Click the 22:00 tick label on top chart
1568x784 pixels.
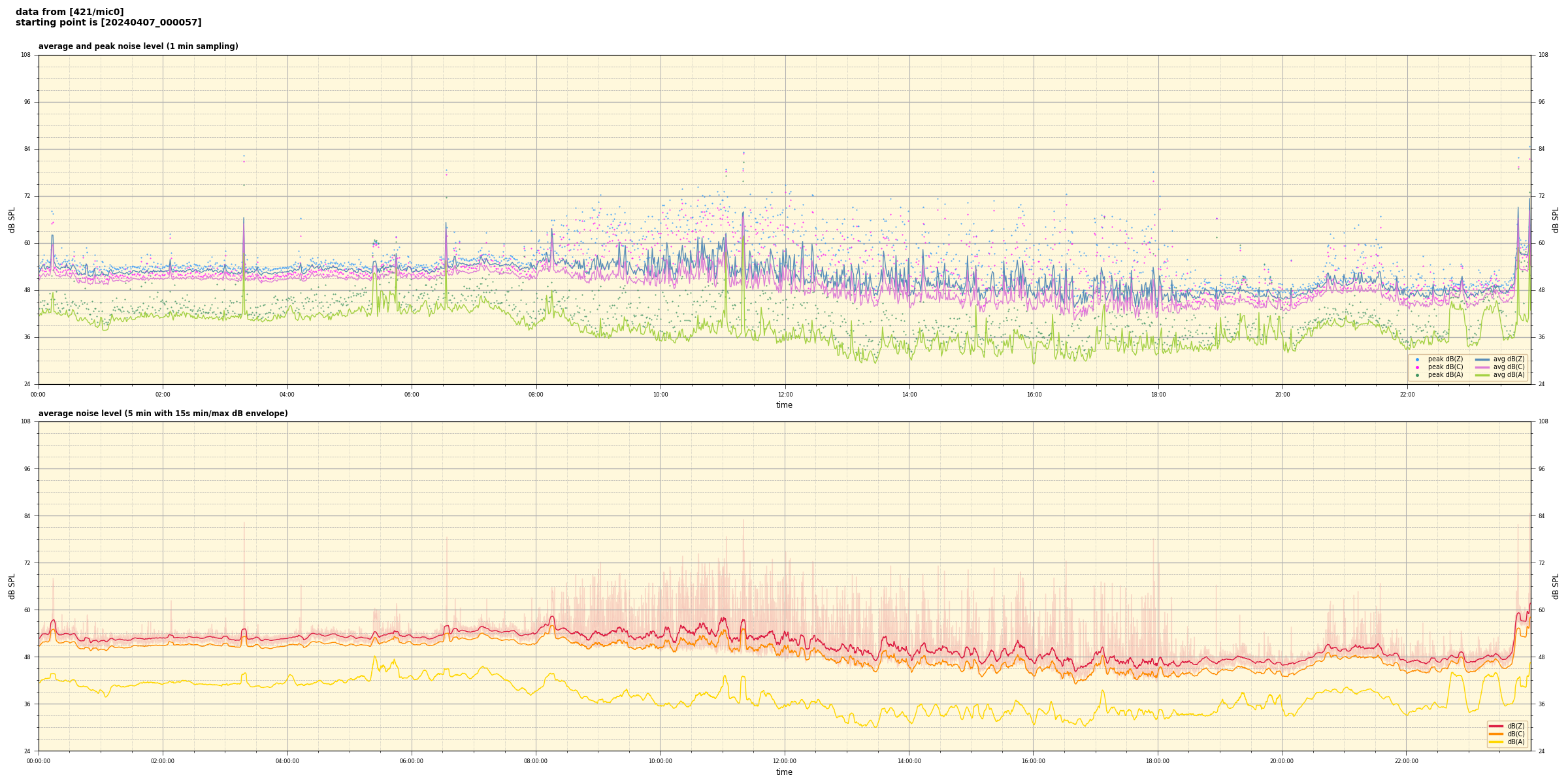click(x=1407, y=395)
